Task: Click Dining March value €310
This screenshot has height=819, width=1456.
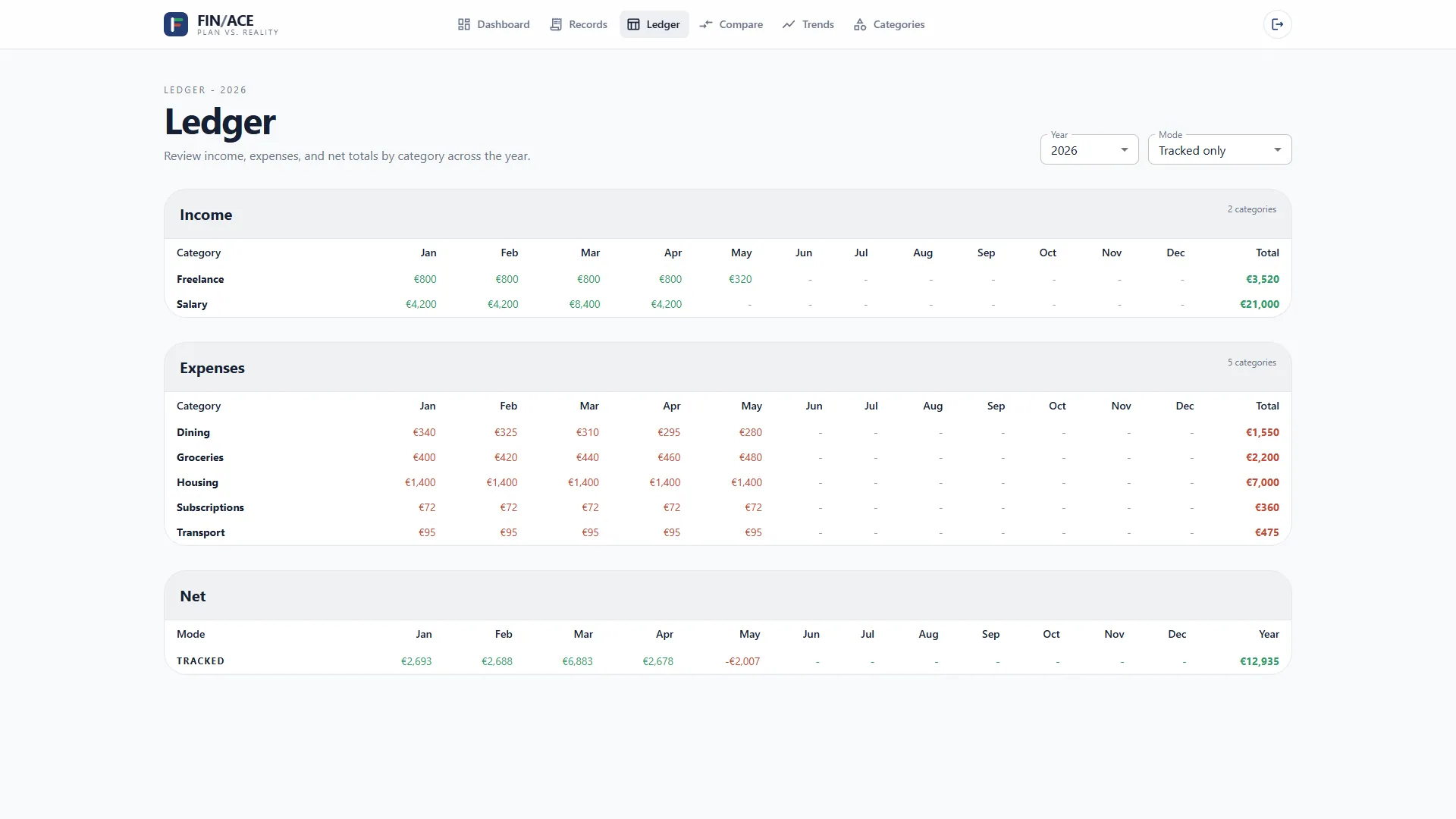Action: pos(588,432)
